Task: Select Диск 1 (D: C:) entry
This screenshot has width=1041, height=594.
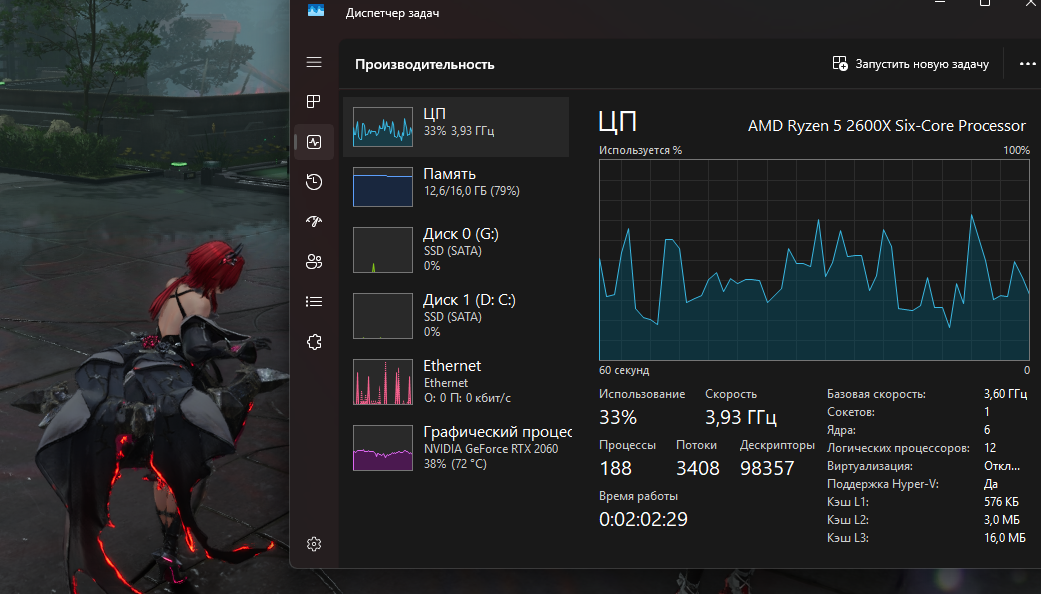Action: tap(456, 315)
